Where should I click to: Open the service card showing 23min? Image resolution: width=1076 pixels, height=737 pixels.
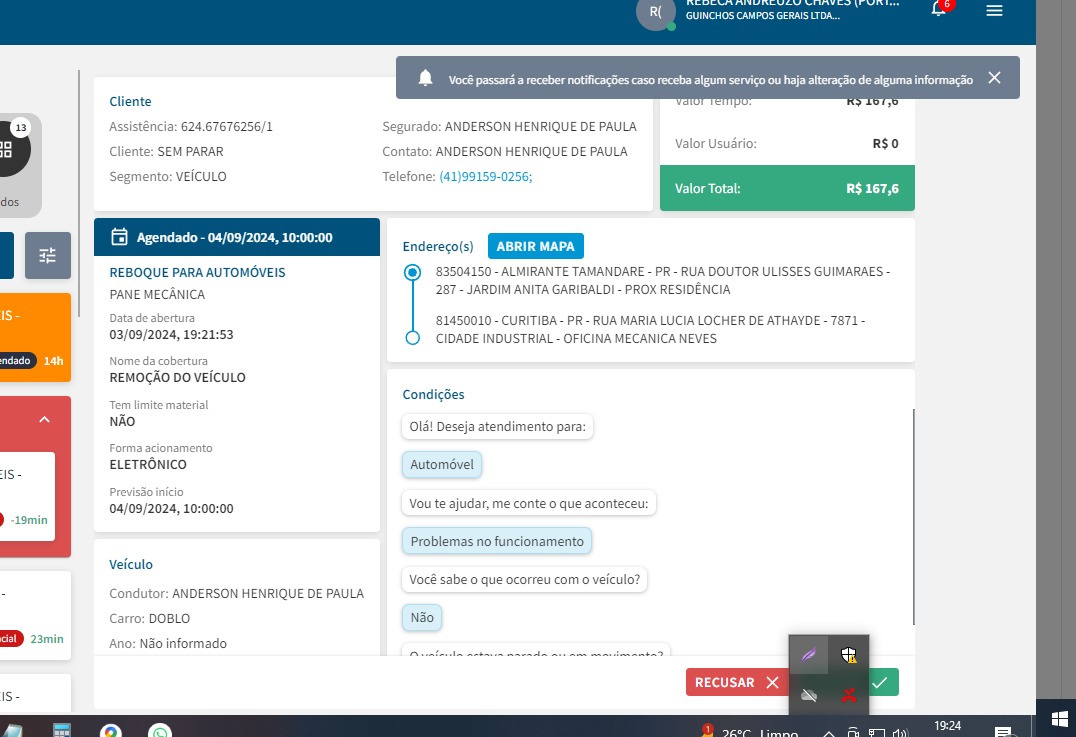coord(35,616)
